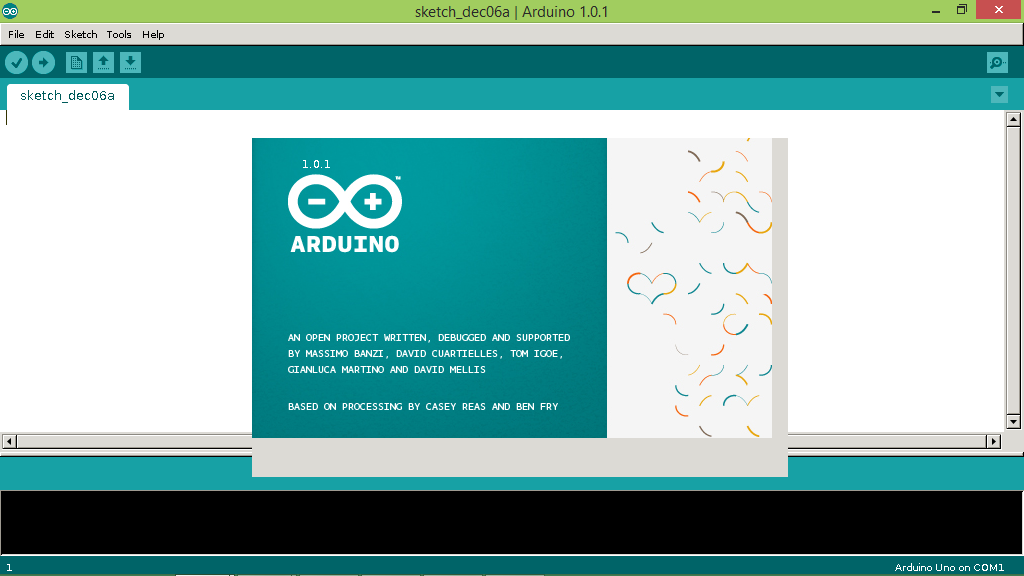Screen dimensions: 1024x576
Task: Open the Tools menu
Action: click(x=119, y=35)
